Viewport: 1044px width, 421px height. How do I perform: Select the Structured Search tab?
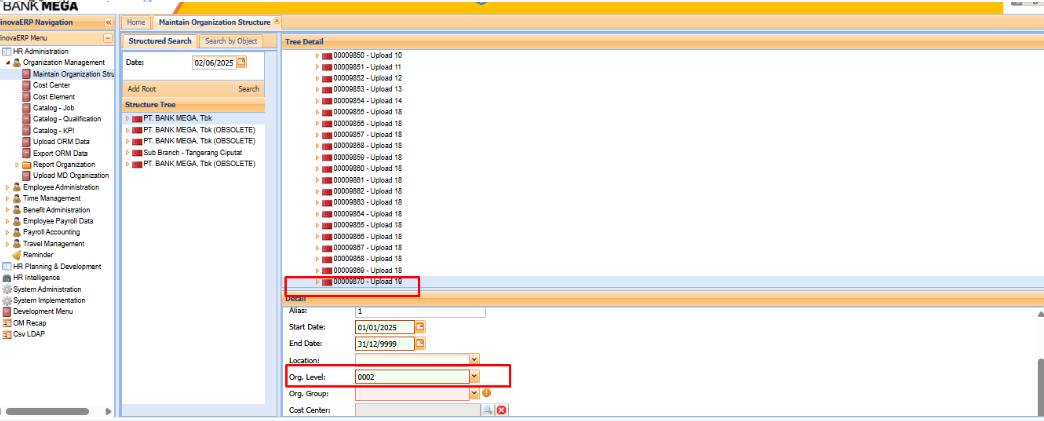click(x=160, y=41)
